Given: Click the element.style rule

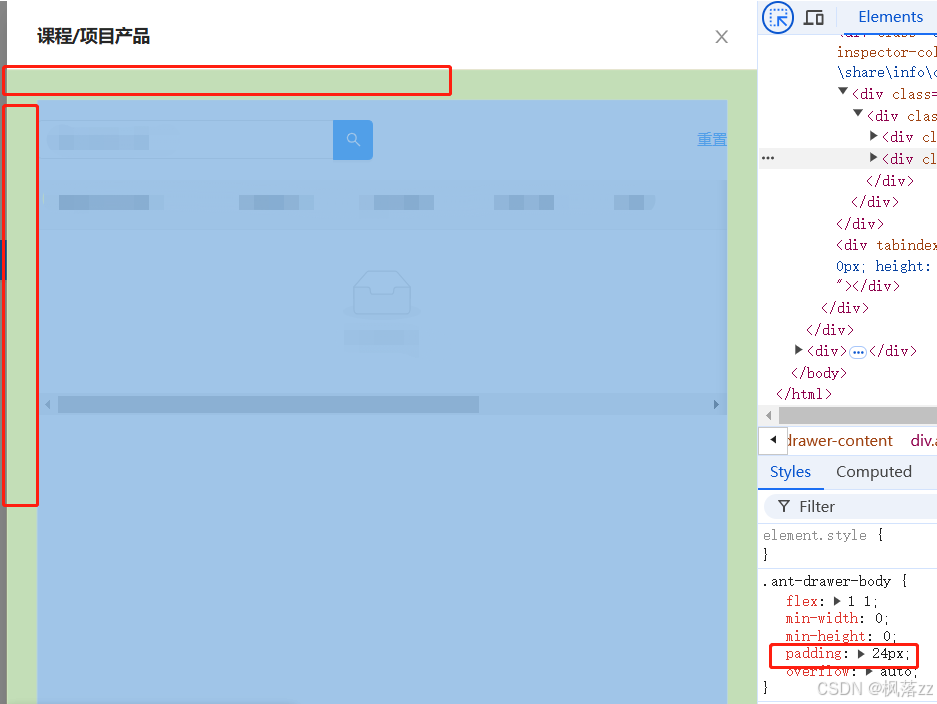Looking at the screenshot, I should click(814, 535).
